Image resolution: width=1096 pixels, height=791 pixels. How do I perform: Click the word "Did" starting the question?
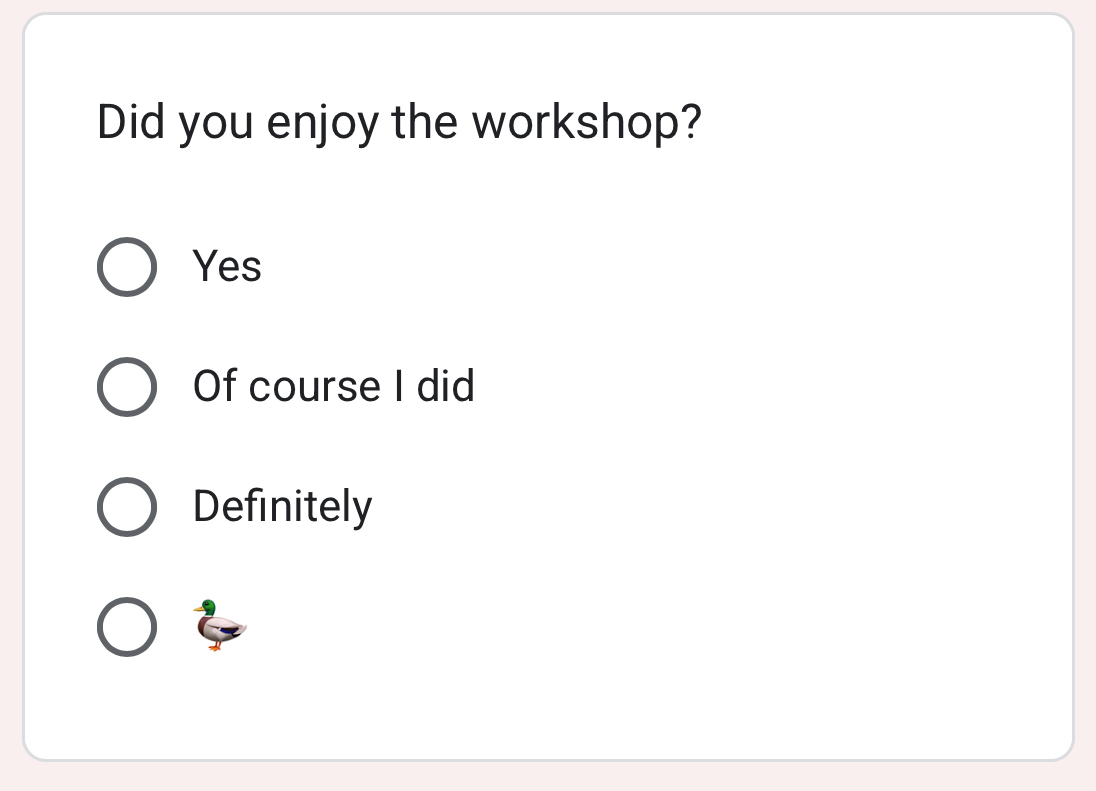[133, 123]
